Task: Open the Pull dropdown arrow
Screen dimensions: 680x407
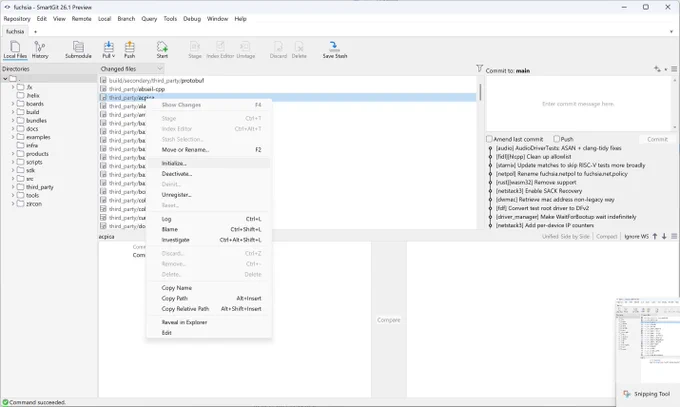Action: coord(114,56)
